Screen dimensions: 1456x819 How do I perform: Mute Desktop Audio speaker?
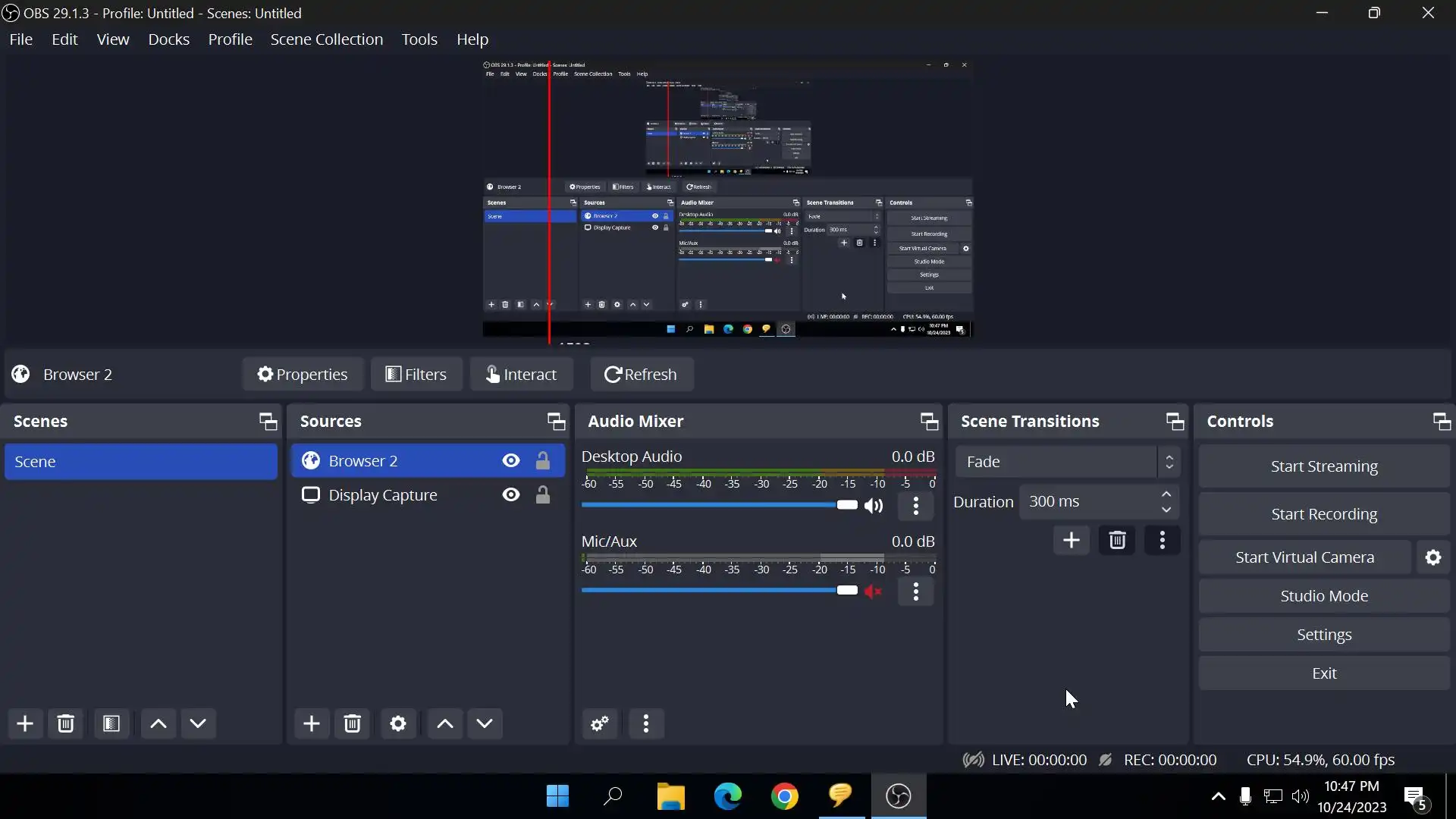874,506
